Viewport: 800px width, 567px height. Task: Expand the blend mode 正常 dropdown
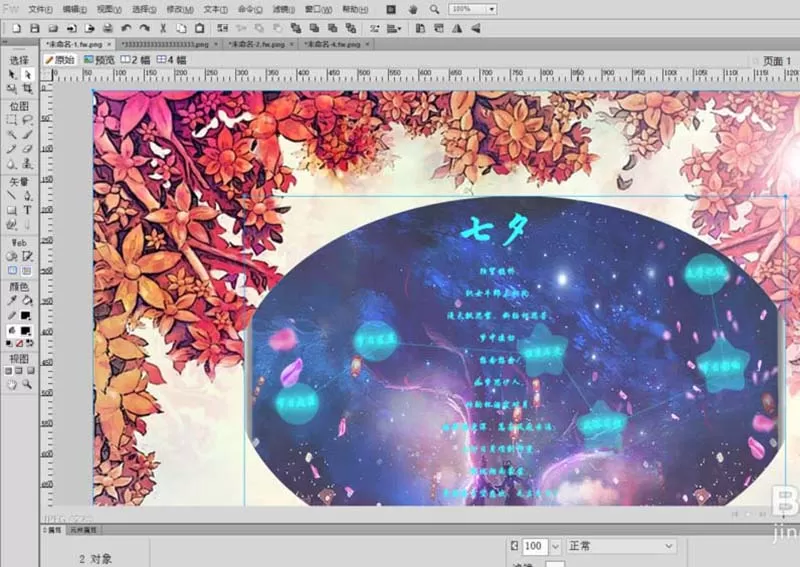(621, 546)
